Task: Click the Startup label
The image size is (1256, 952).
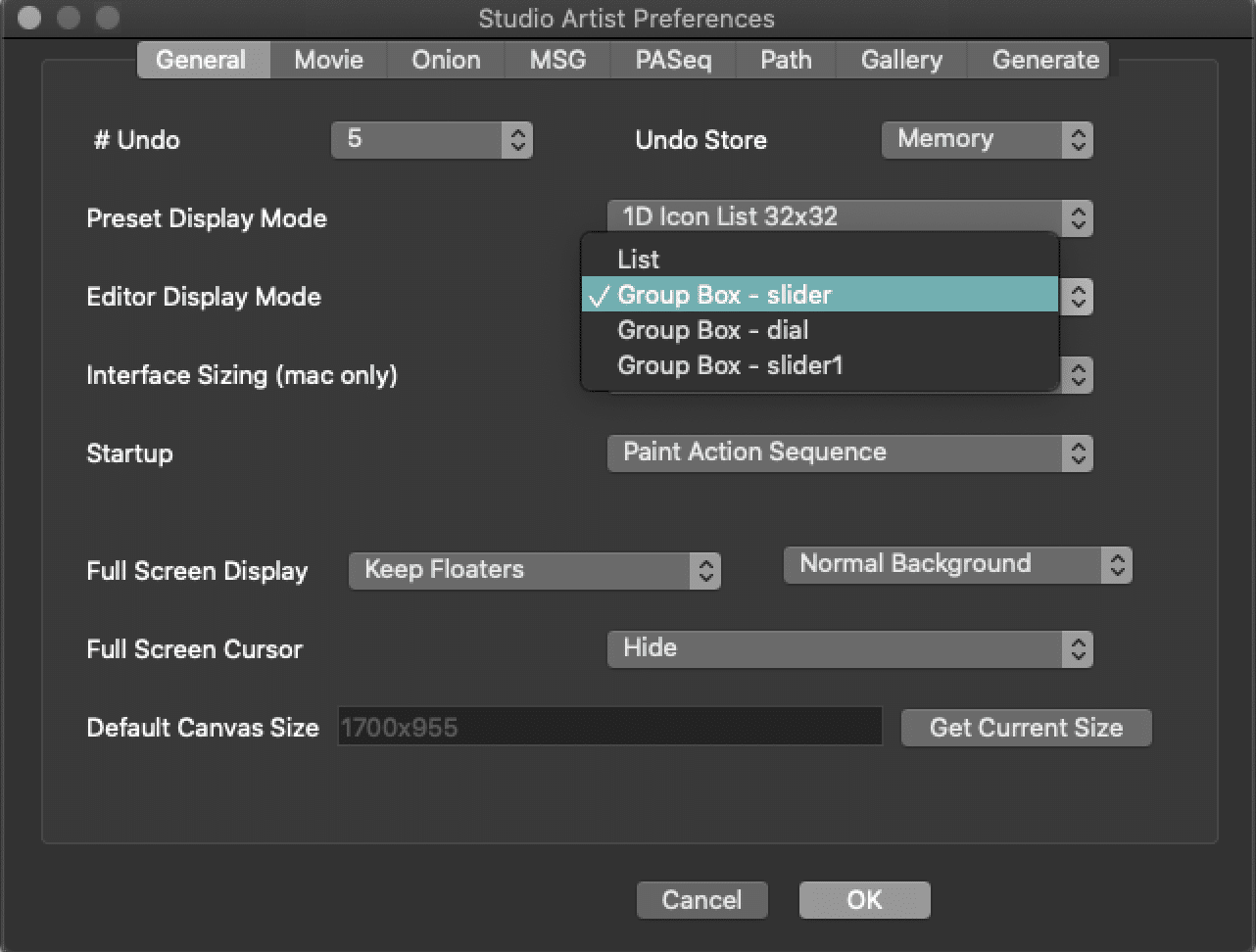Action: pyautogui.click(x=129, y=453)
